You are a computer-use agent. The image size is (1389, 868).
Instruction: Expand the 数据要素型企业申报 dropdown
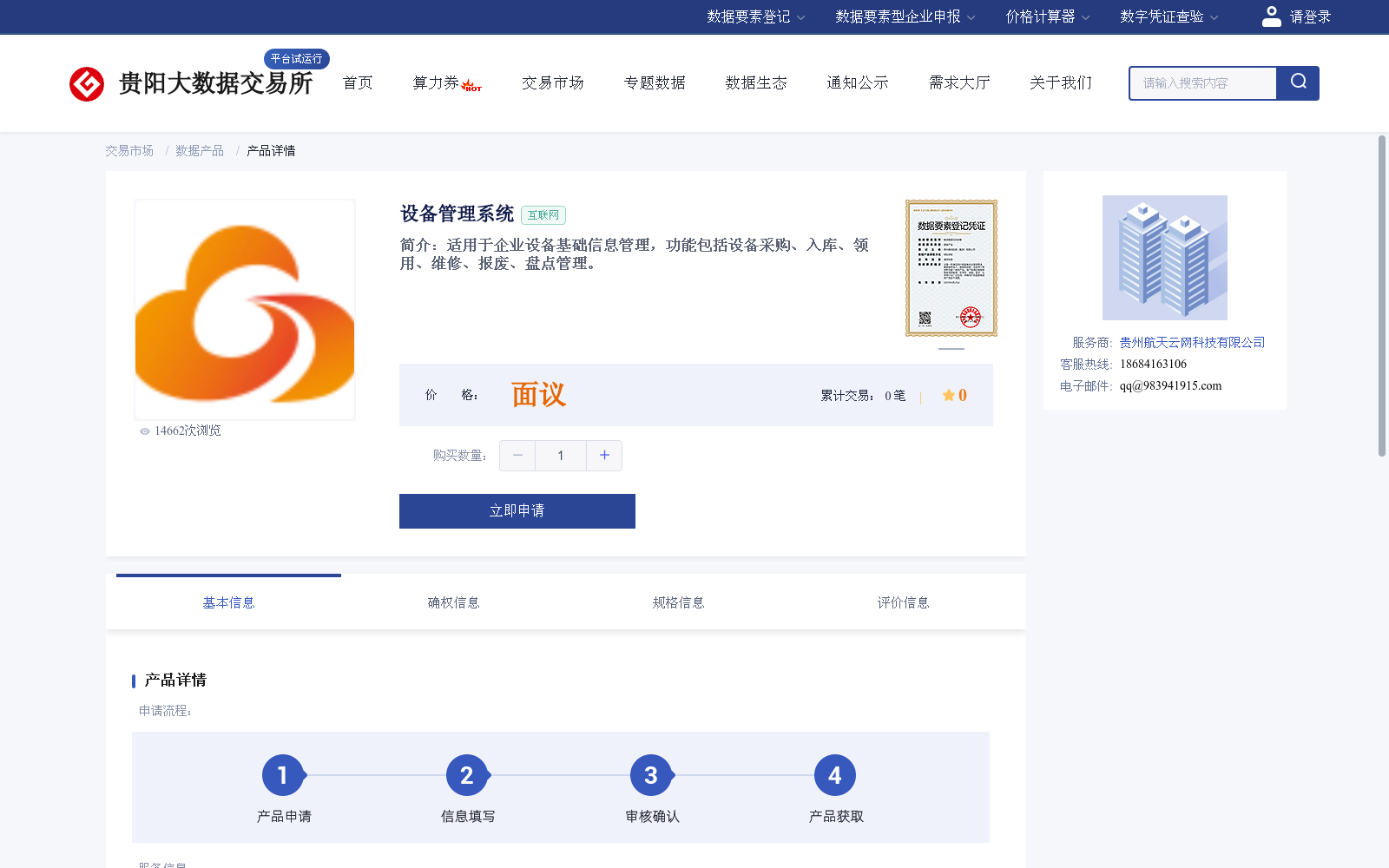click(905, 16)
